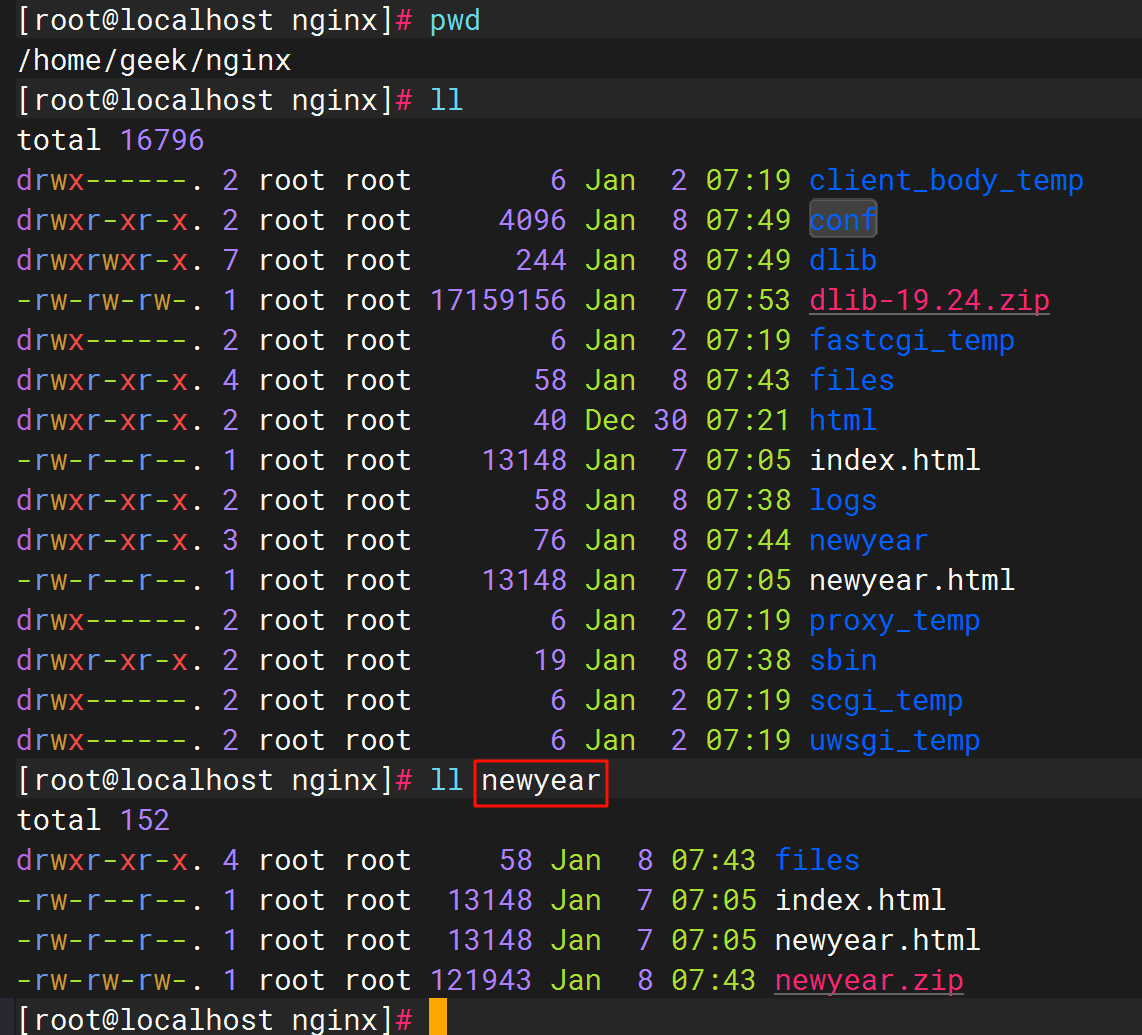The width and height of the screenshot is (1142, 1035).
Task: Click the size value 244 in dlib row
Action: tap(541, 260)
